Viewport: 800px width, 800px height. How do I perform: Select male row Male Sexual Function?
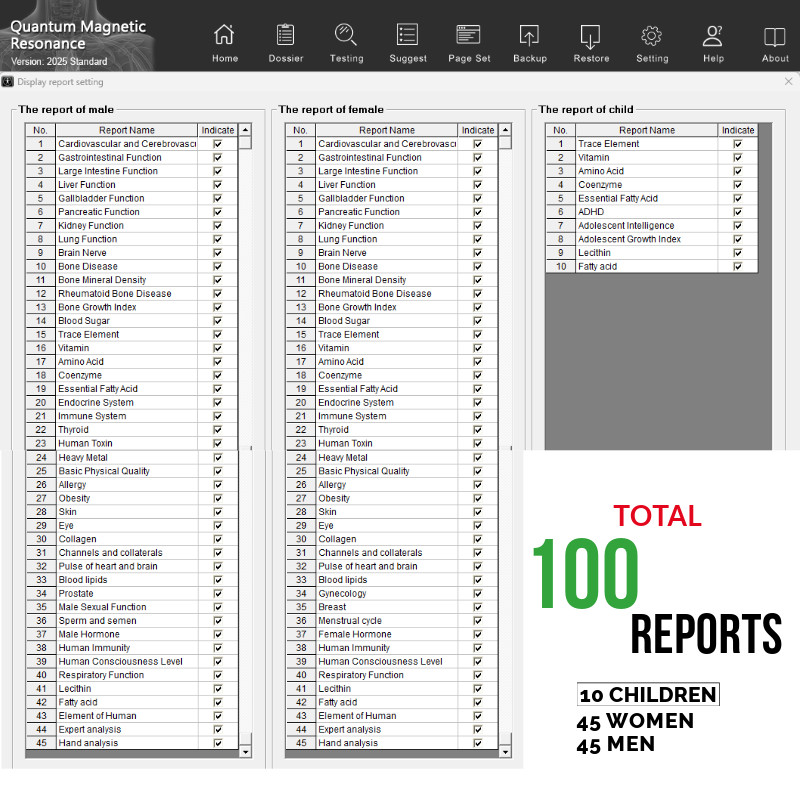pos(132,607)
